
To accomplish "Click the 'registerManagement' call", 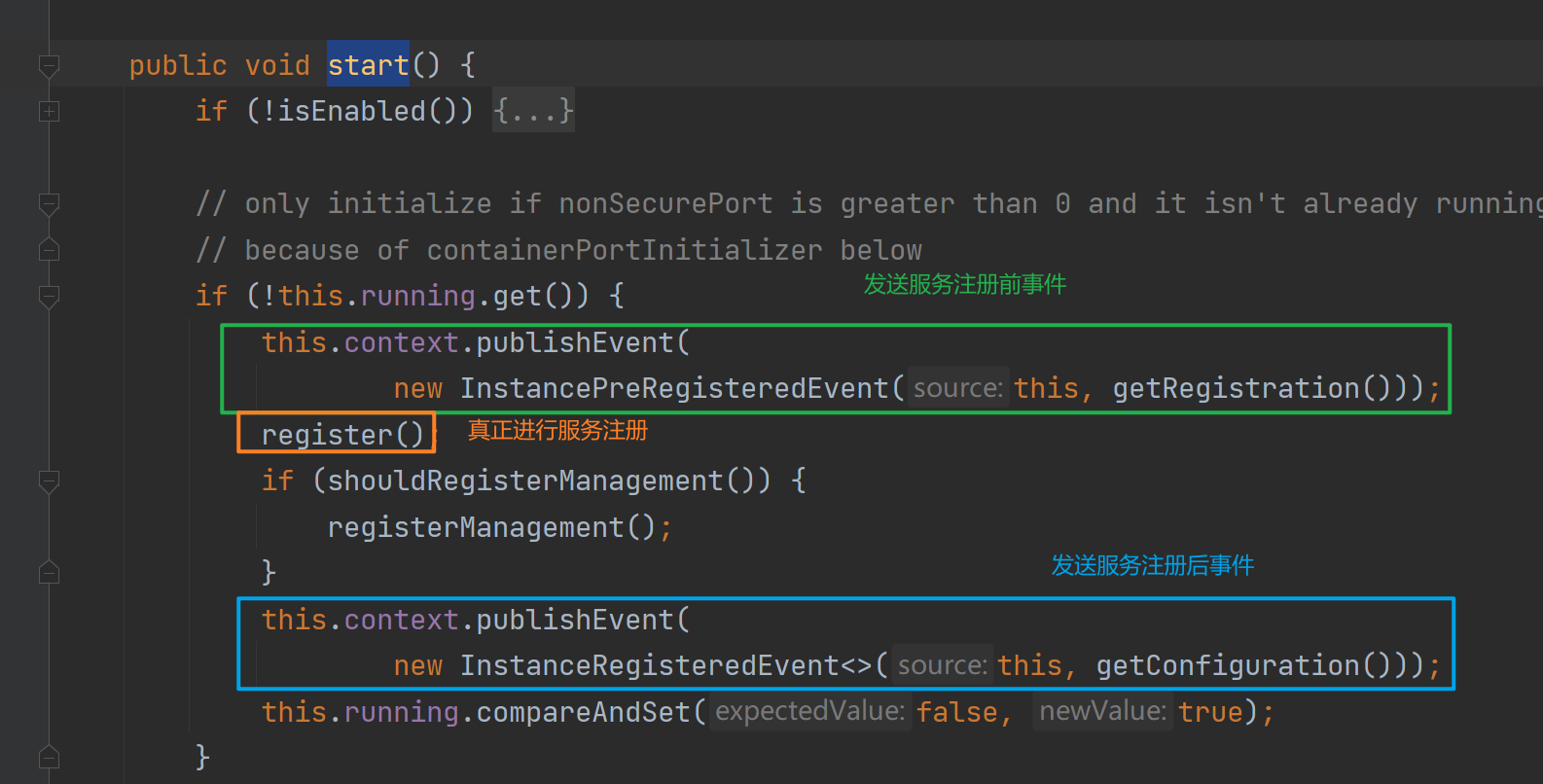I will tap(476, 527).
